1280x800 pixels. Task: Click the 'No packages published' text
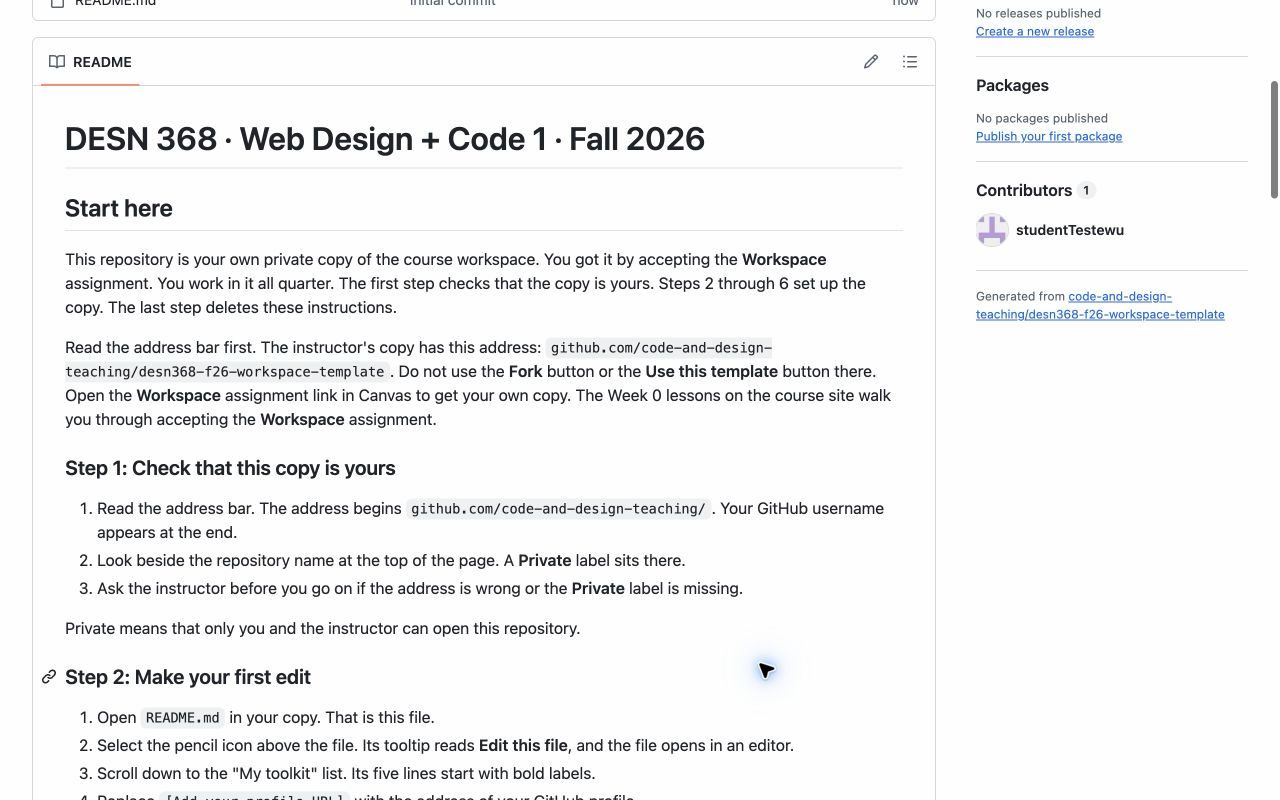pos(1042,118)
